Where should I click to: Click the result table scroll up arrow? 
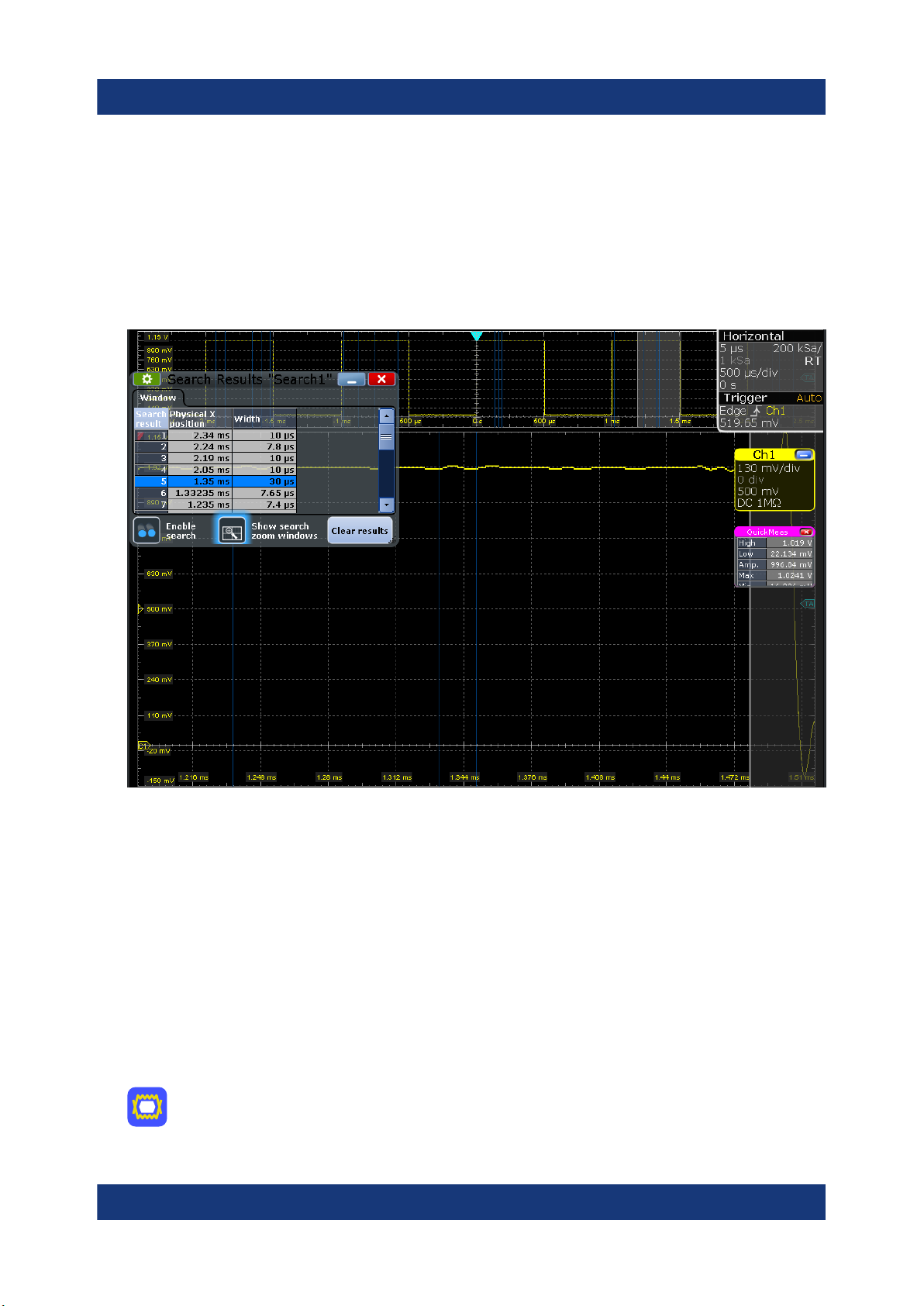click(386, 416)
